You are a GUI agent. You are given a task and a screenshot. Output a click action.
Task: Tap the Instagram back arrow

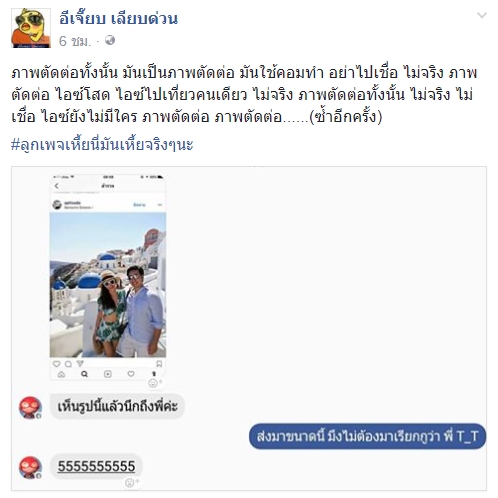click(57, 186)
